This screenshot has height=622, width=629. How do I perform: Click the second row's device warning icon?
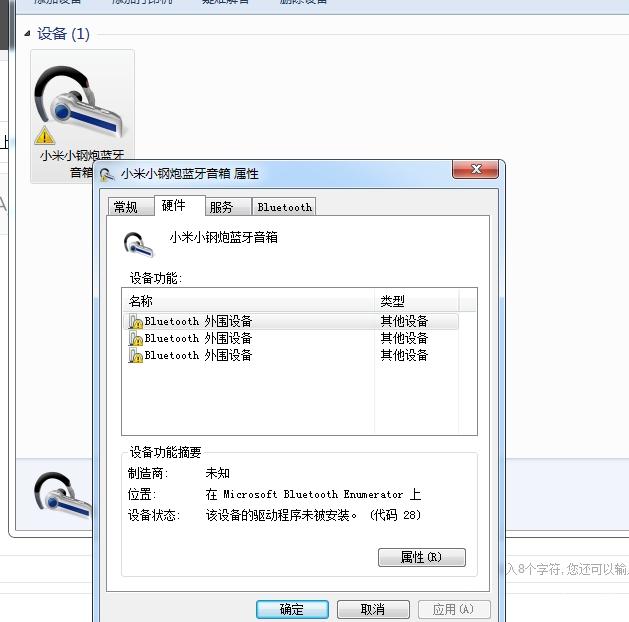tap(136, 338)
